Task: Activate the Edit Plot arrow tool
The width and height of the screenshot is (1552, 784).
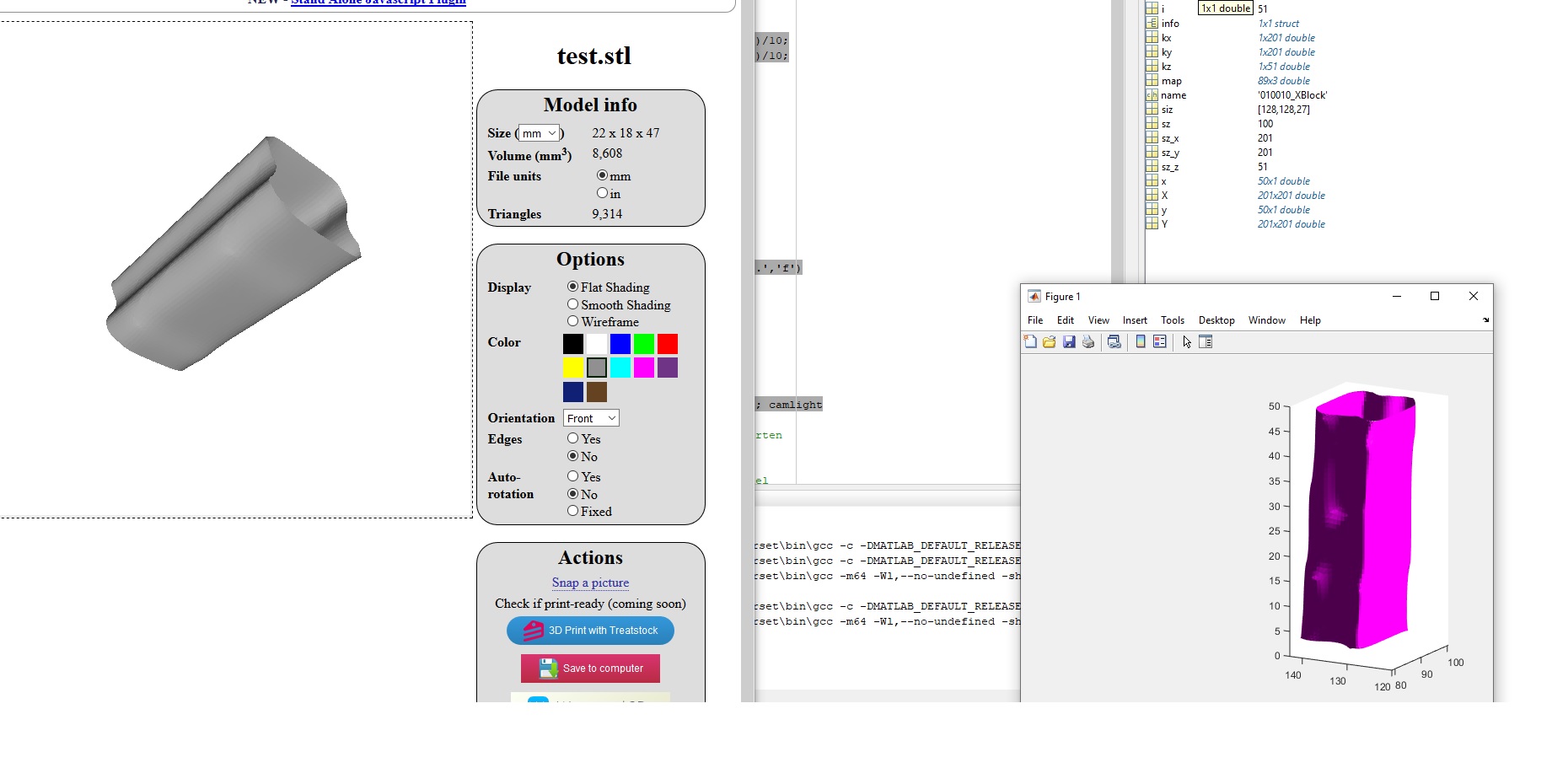Action: pos(1187,341)
